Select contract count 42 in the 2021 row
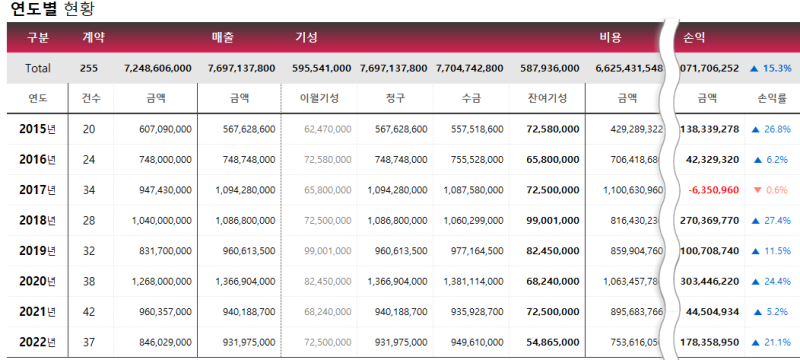Image resolution: width=800 pixels, height=360 pixels. [x=89, y=312]
